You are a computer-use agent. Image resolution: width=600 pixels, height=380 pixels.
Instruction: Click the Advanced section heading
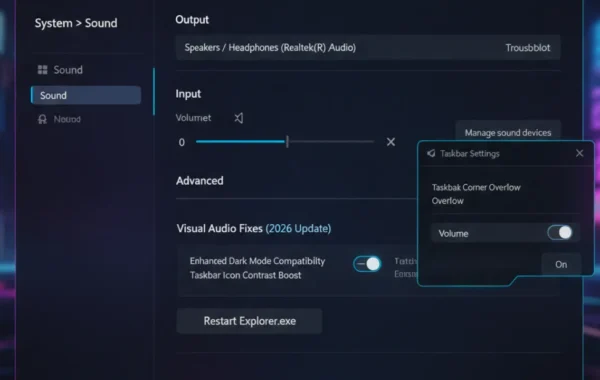click(200, 181)
